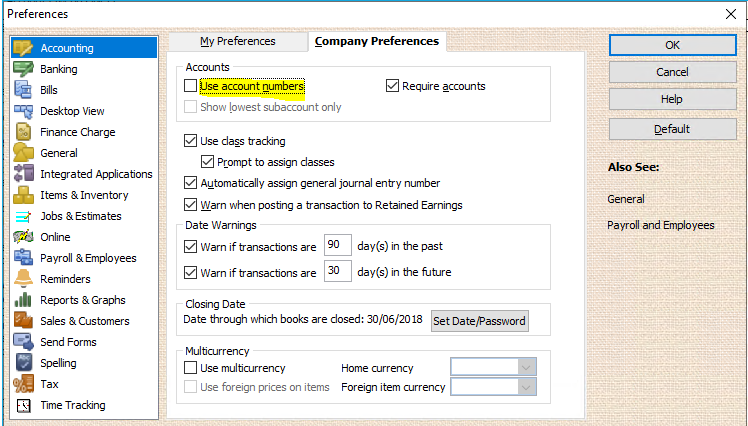Image resolution: width=748 pixels, height=426 pixels.
Task: Switch to the My Preferences tab
Action: [x=238, y=42]
